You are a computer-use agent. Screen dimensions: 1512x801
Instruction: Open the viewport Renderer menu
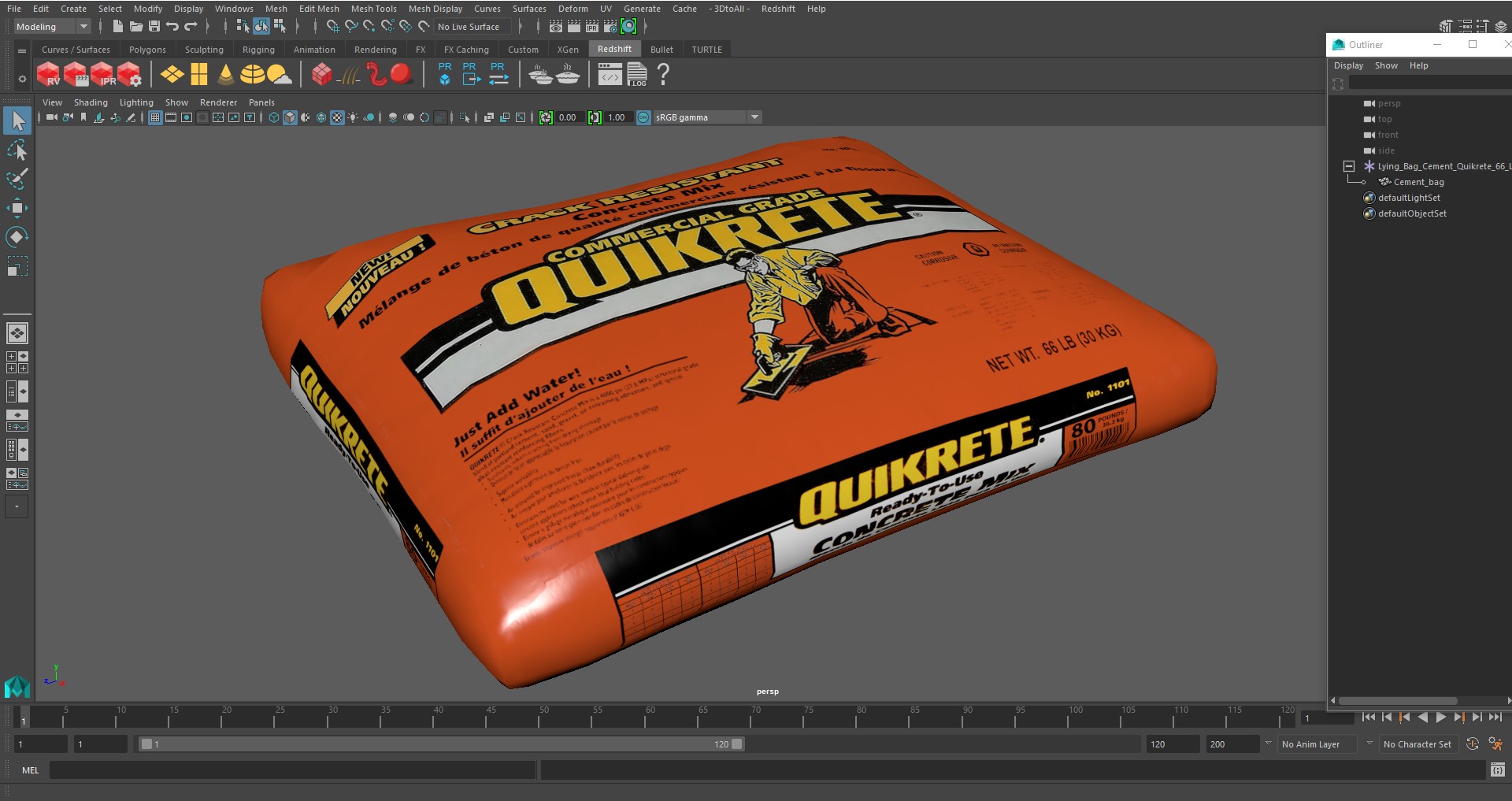(218, 102)
